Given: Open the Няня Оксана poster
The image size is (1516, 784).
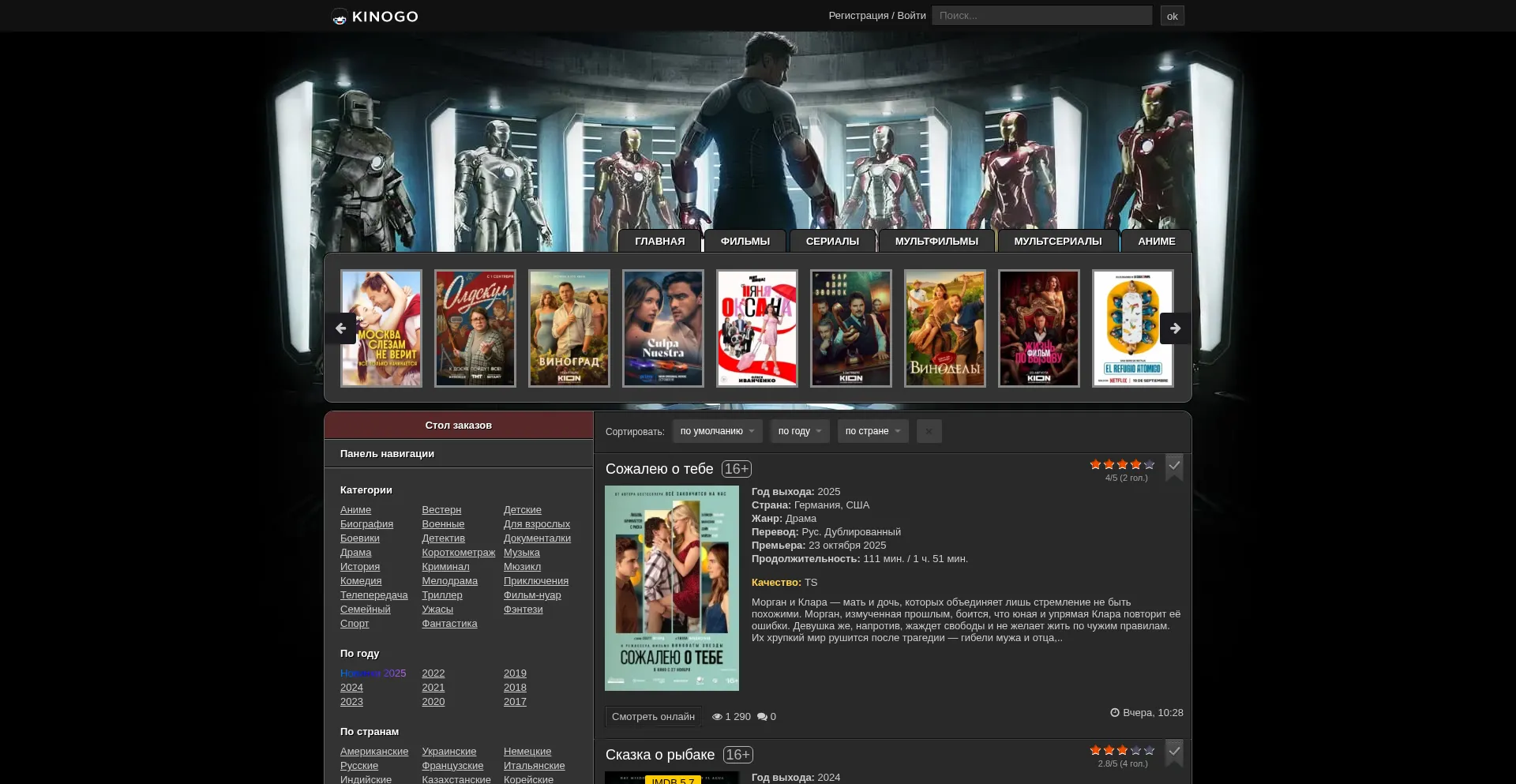Looking at the screenshot, I should [x=757, y=328].
